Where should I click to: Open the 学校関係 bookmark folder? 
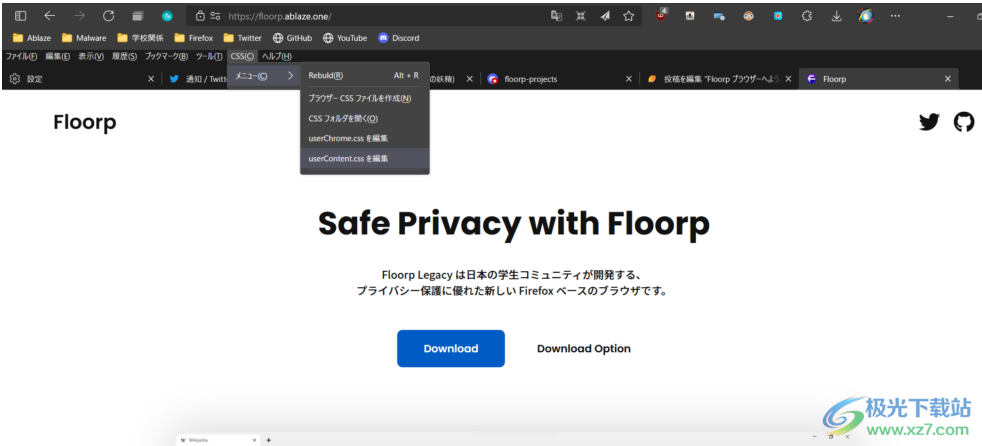(140, 38)
